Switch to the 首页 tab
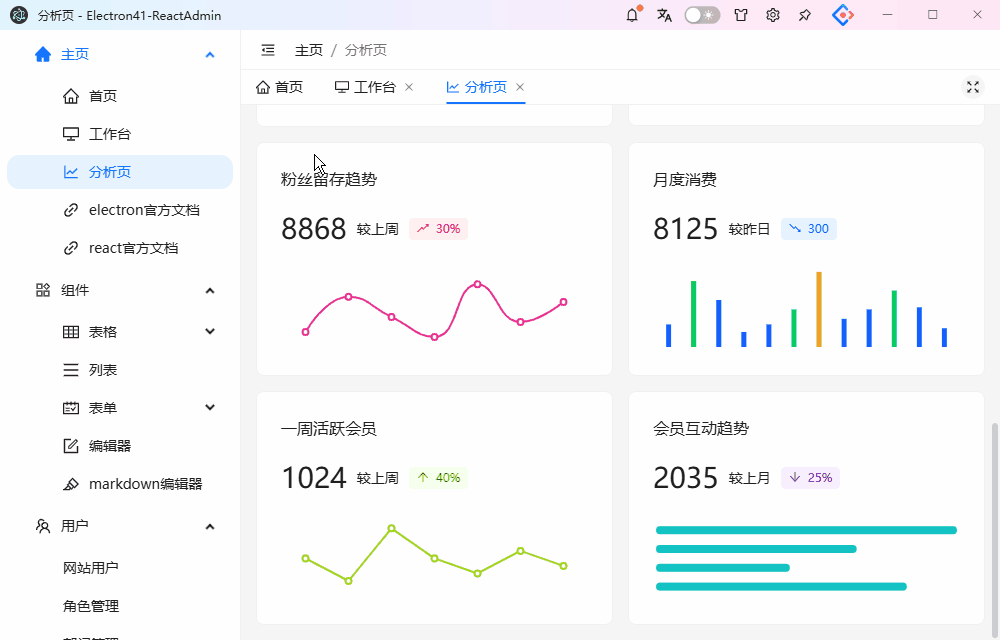 click(x=279, y=87)
